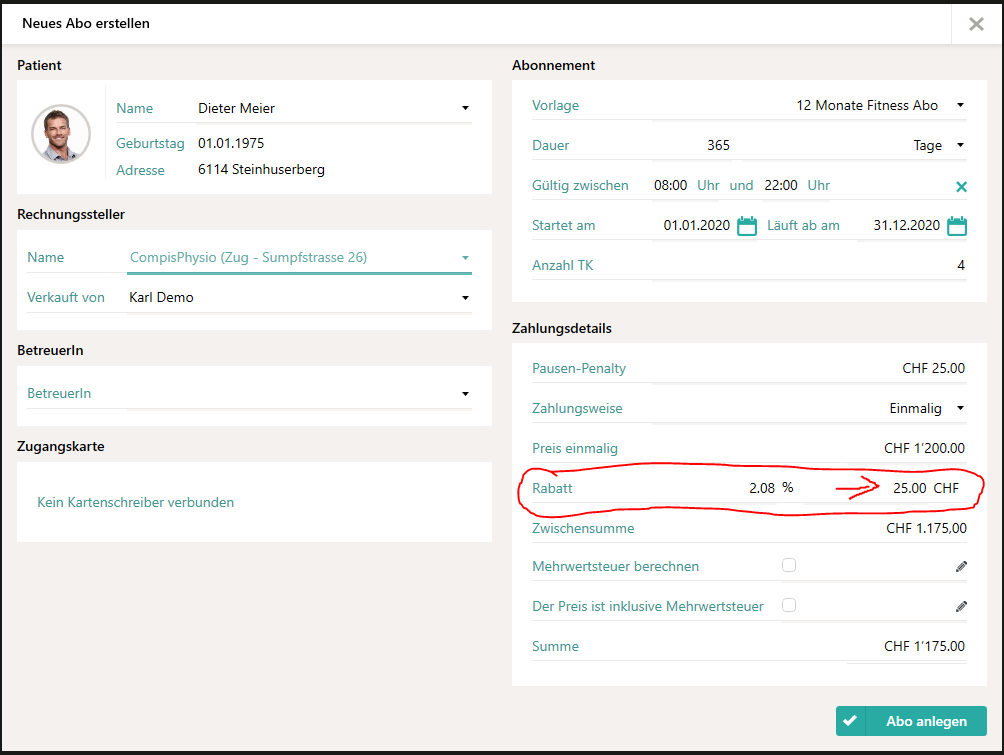Open the Läuft ab am calendar picker

point(957,225)
